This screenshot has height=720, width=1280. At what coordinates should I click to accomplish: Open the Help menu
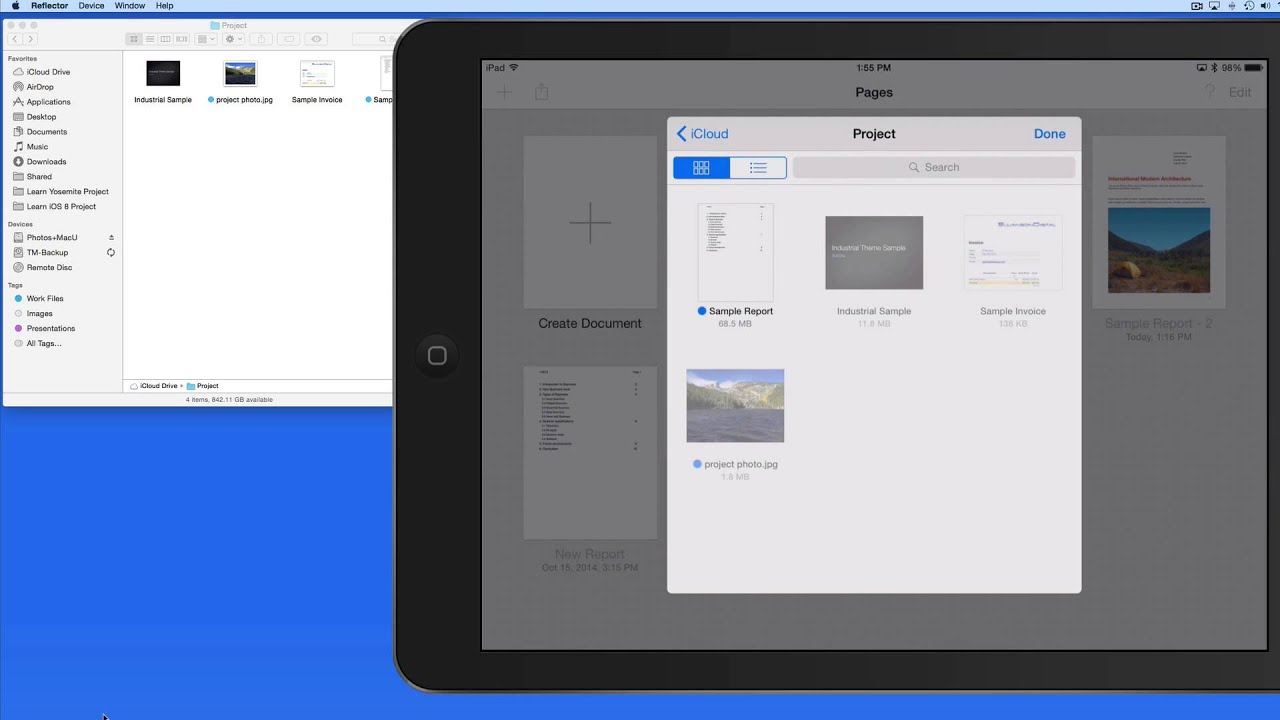165,6
